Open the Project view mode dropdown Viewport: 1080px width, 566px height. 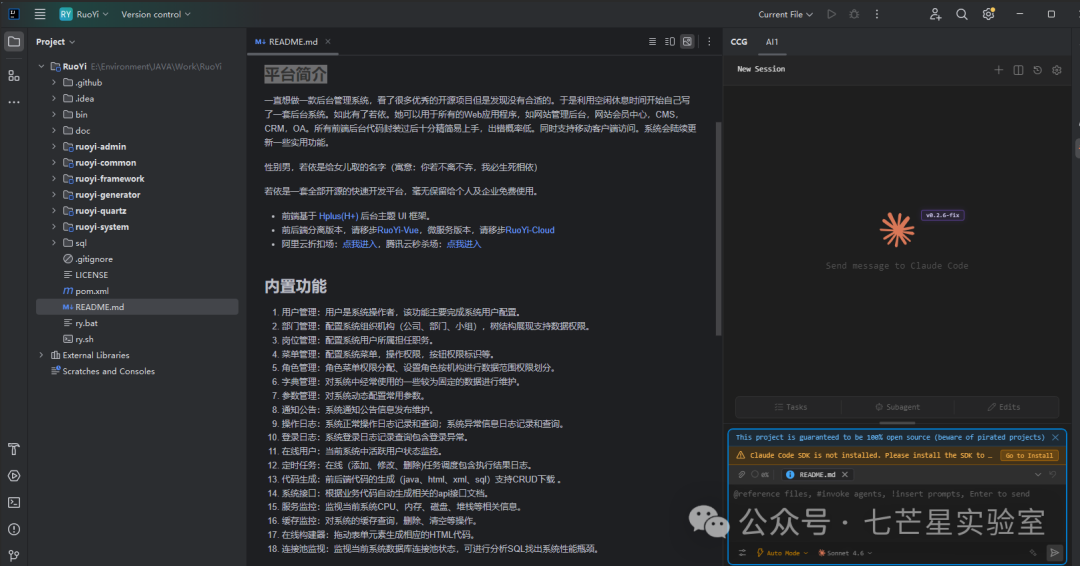(x=56, y=41)
